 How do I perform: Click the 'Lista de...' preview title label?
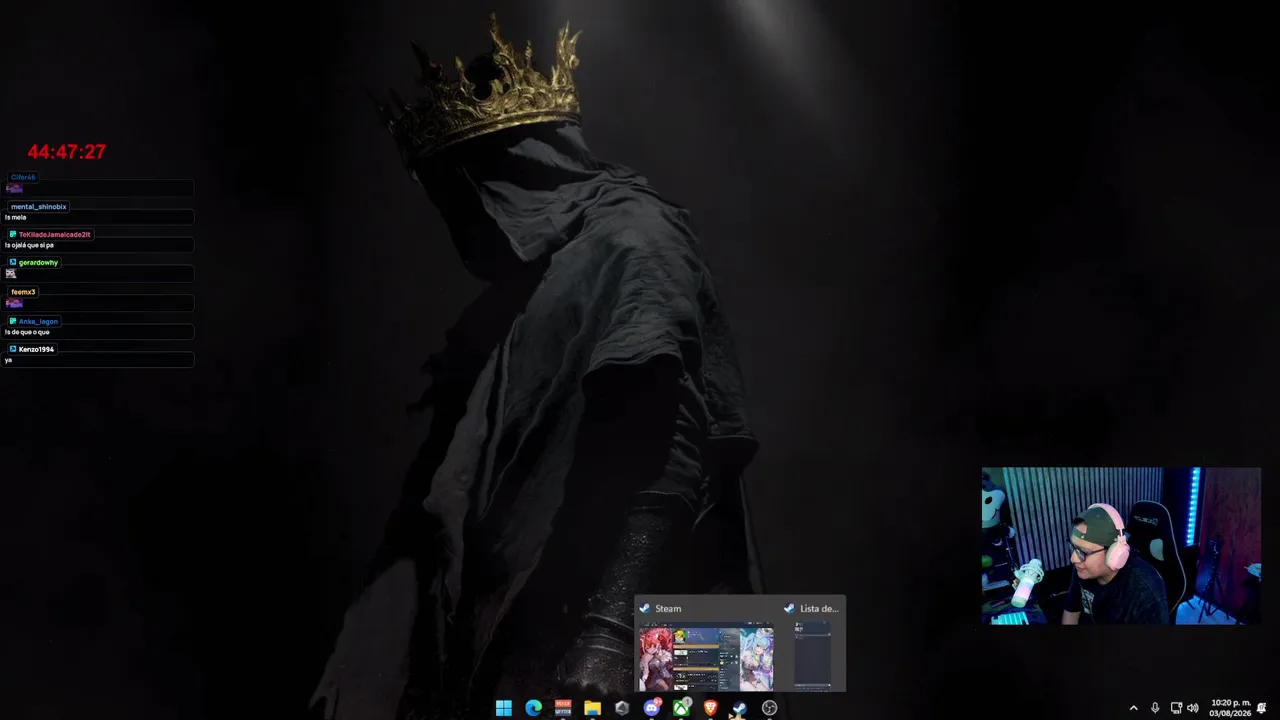(819, 608)
